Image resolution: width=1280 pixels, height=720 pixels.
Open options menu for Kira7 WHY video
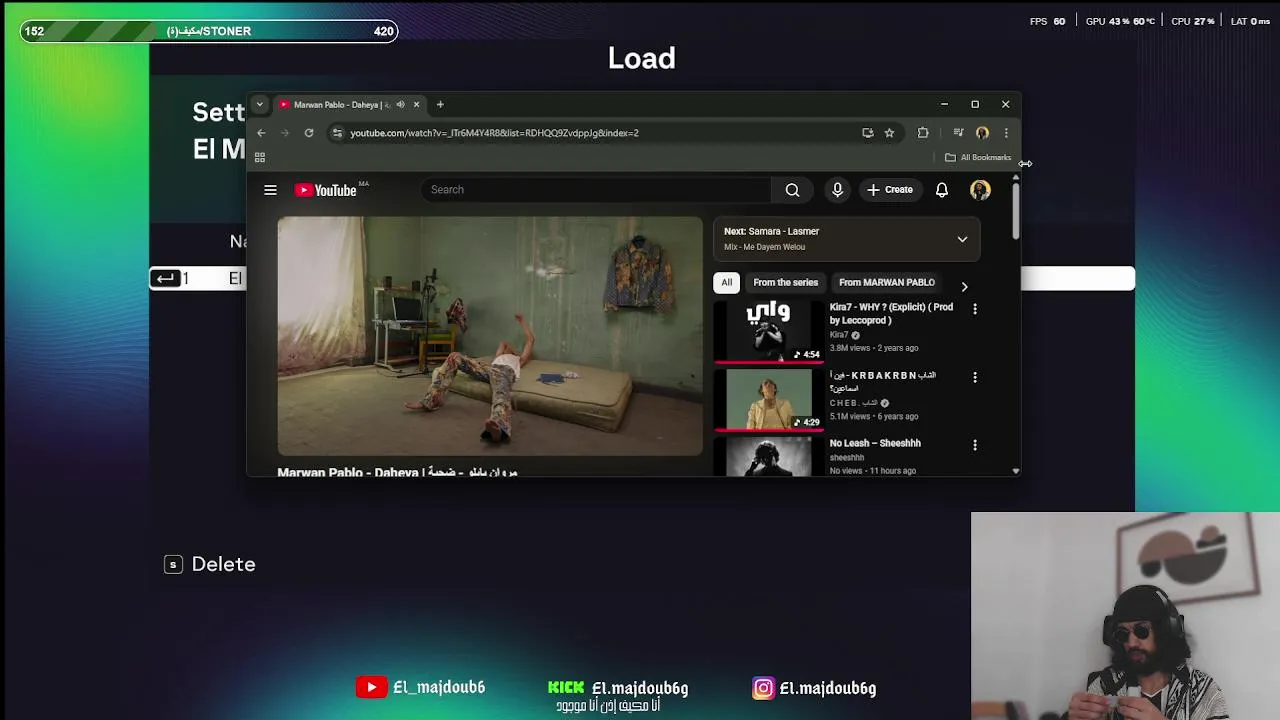(975, 309)
